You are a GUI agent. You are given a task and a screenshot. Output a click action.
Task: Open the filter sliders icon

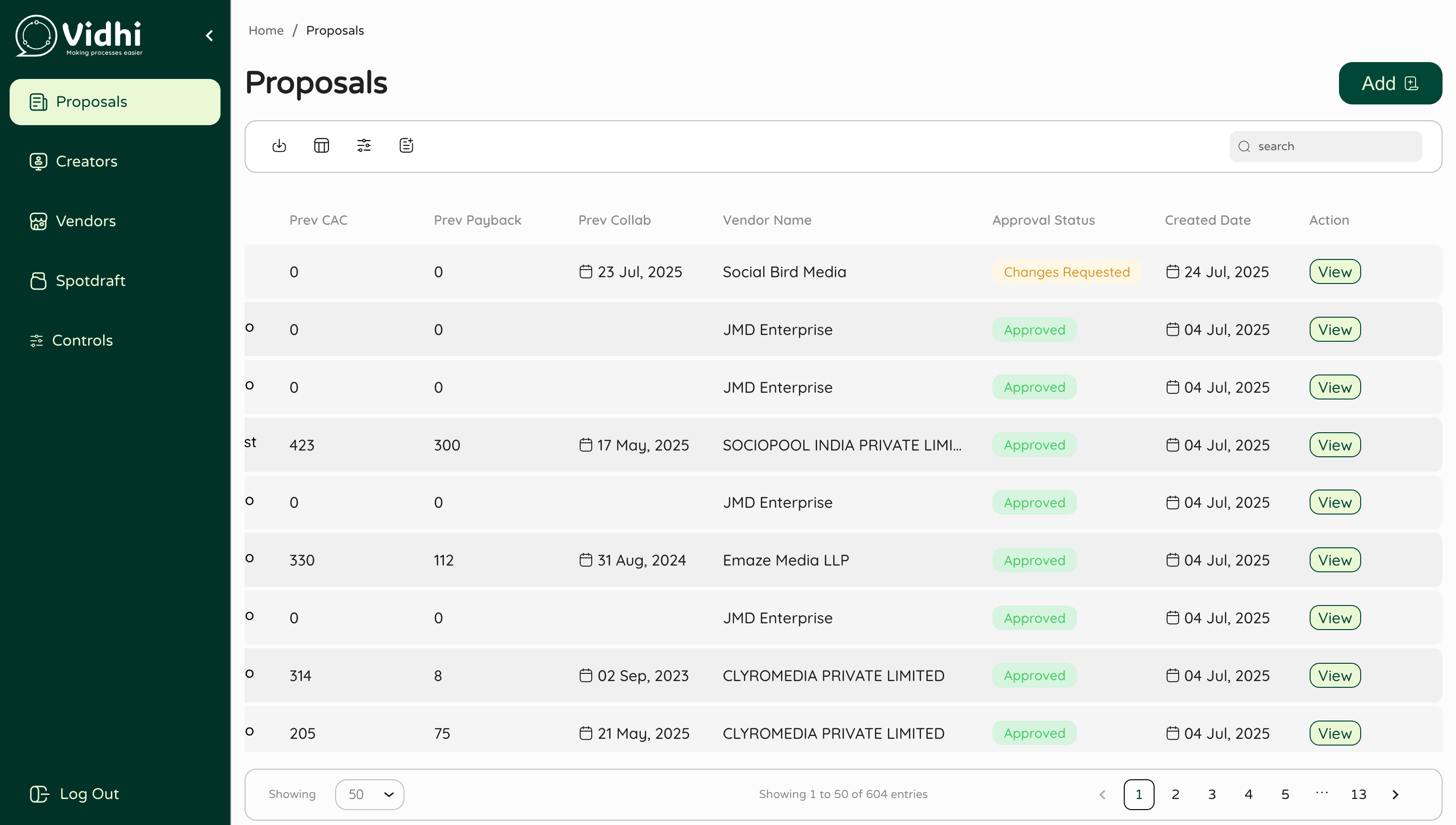[364, 146]
